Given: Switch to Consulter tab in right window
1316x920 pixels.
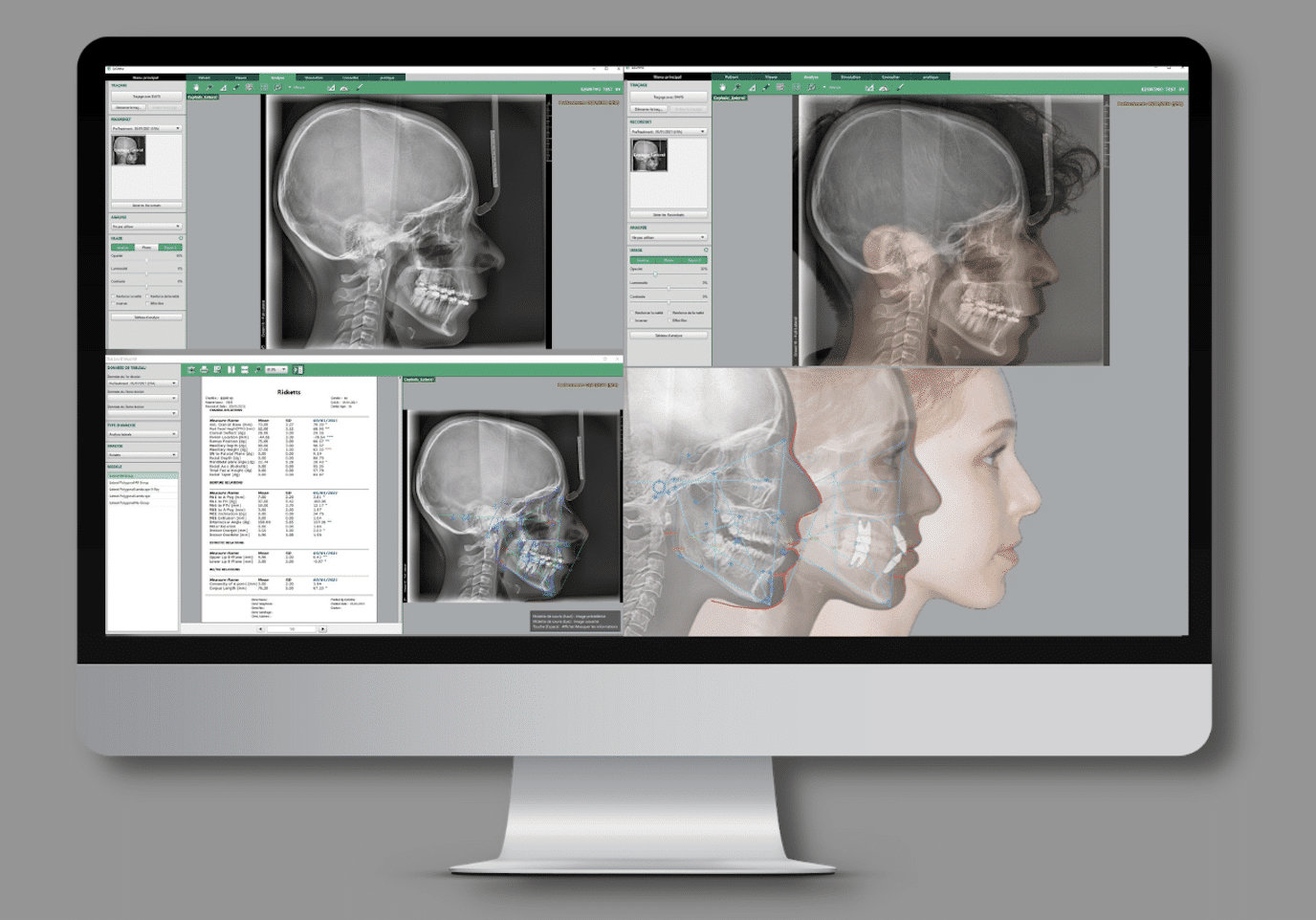Looking at the screenshot, I should click(890, 77).
